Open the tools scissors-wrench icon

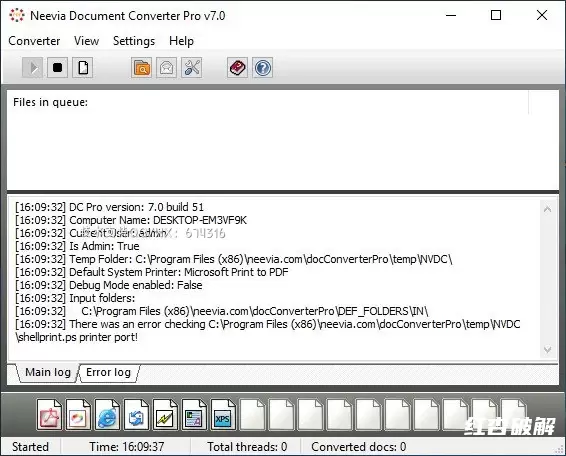[x=192, y=68]
